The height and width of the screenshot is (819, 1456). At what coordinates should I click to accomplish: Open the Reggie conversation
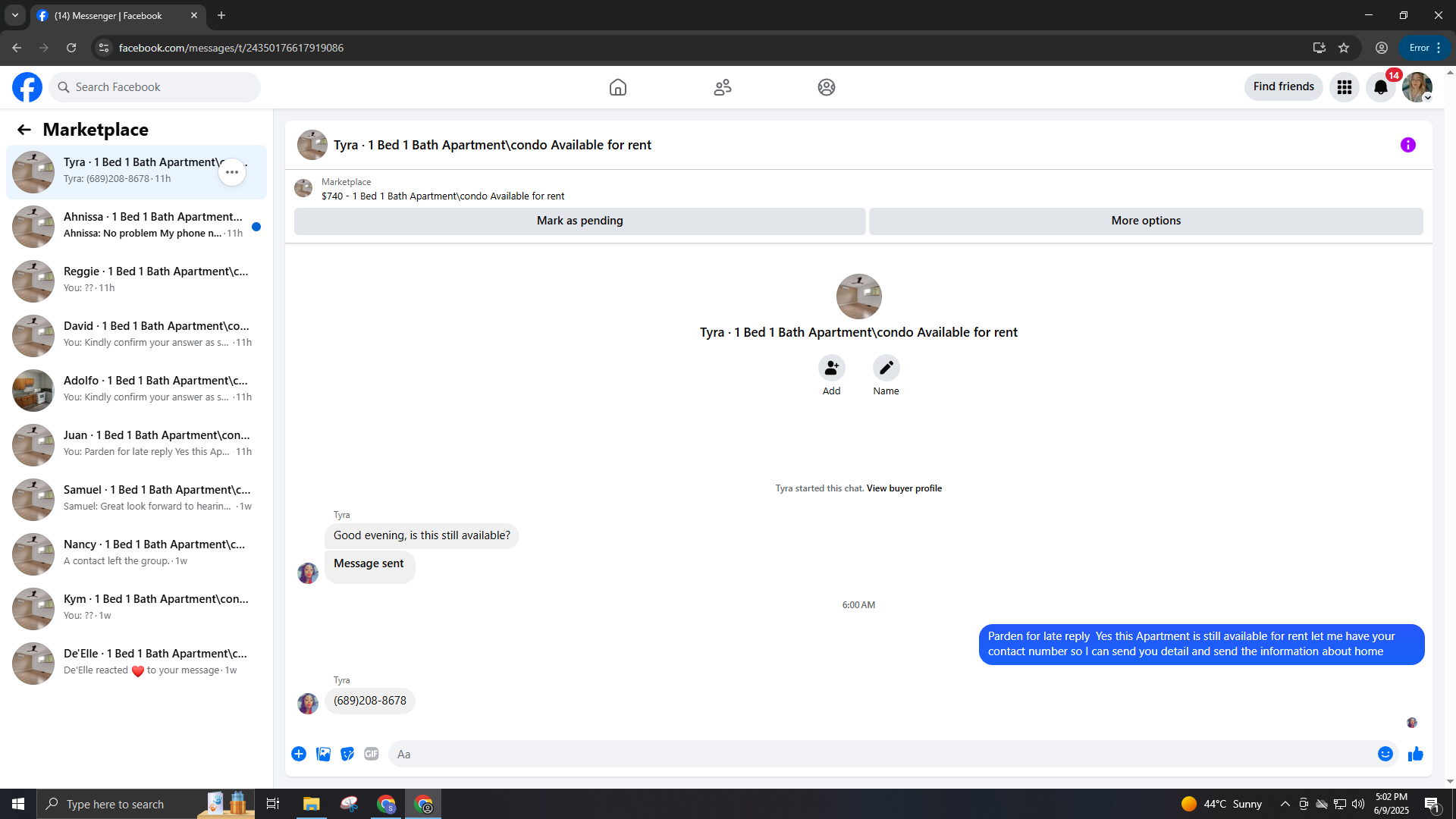coord(136,281)
